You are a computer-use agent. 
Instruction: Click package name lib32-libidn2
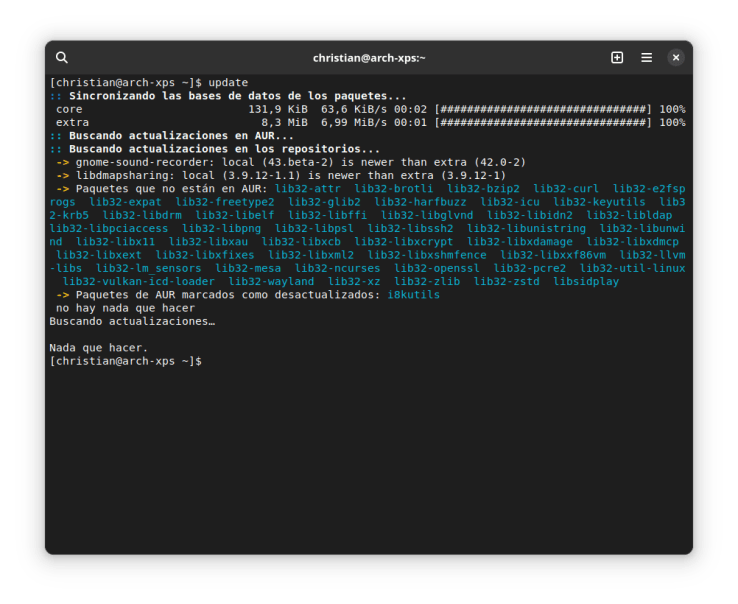[x=529, y=215]
